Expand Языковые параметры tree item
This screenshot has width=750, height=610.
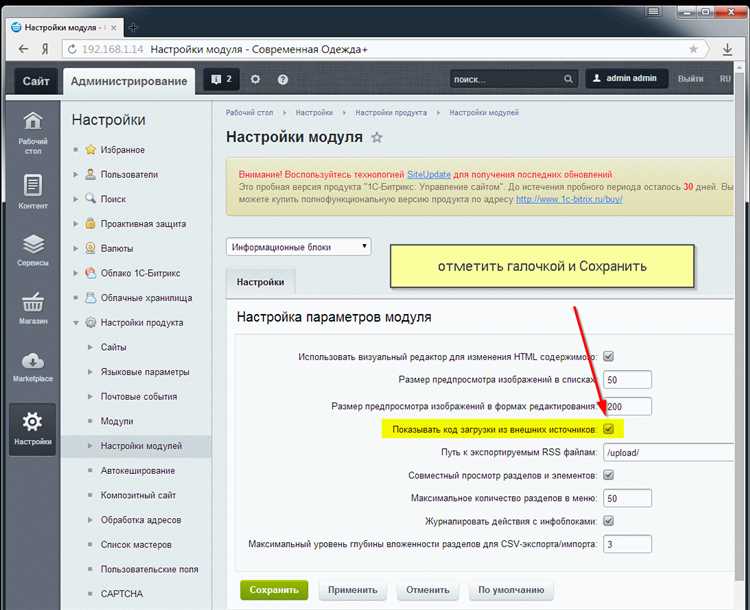click(90, 372)
